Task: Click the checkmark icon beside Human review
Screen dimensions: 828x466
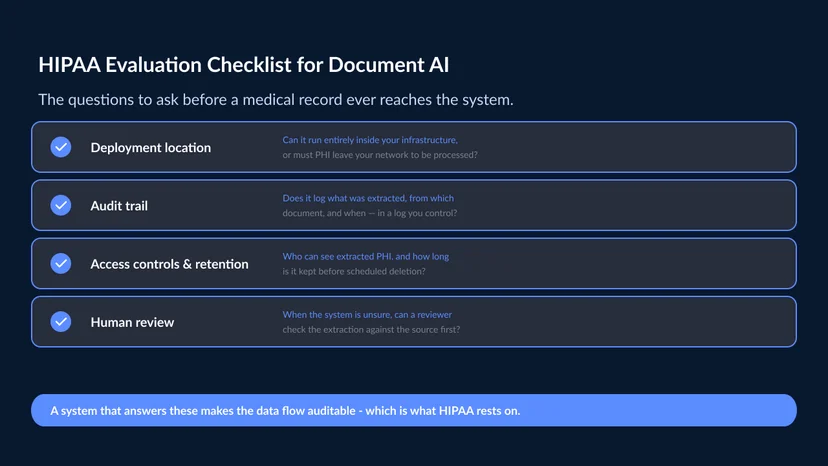Action: [x=61, y=321]
